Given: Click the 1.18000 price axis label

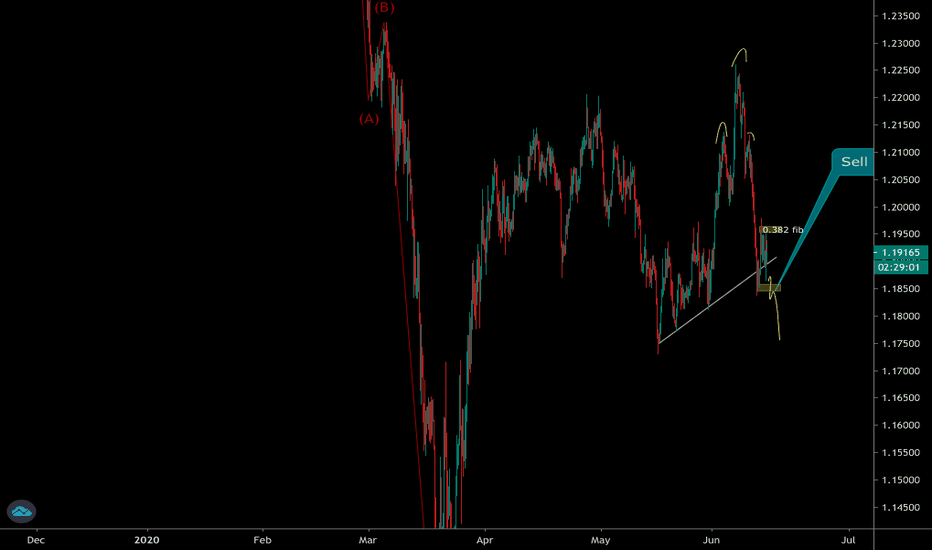Looking at the screenshot, I should point(901,316).
